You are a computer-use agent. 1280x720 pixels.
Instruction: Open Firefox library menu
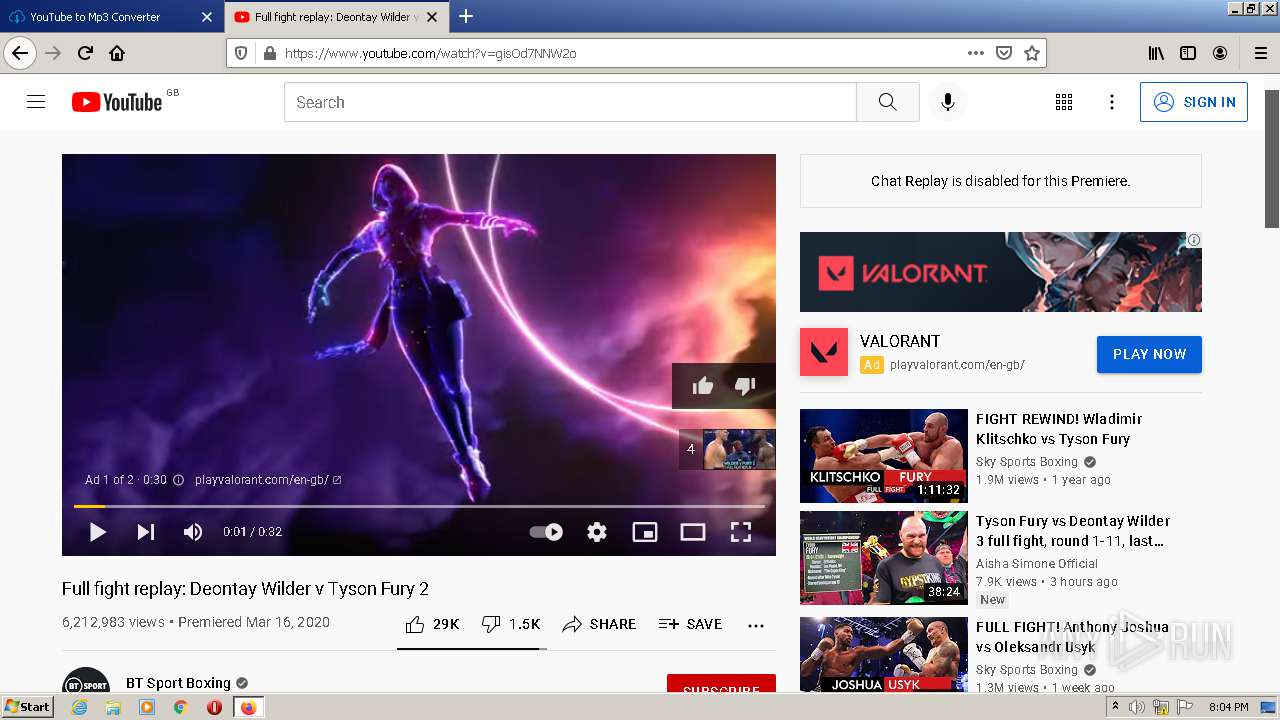[1156, 53]
